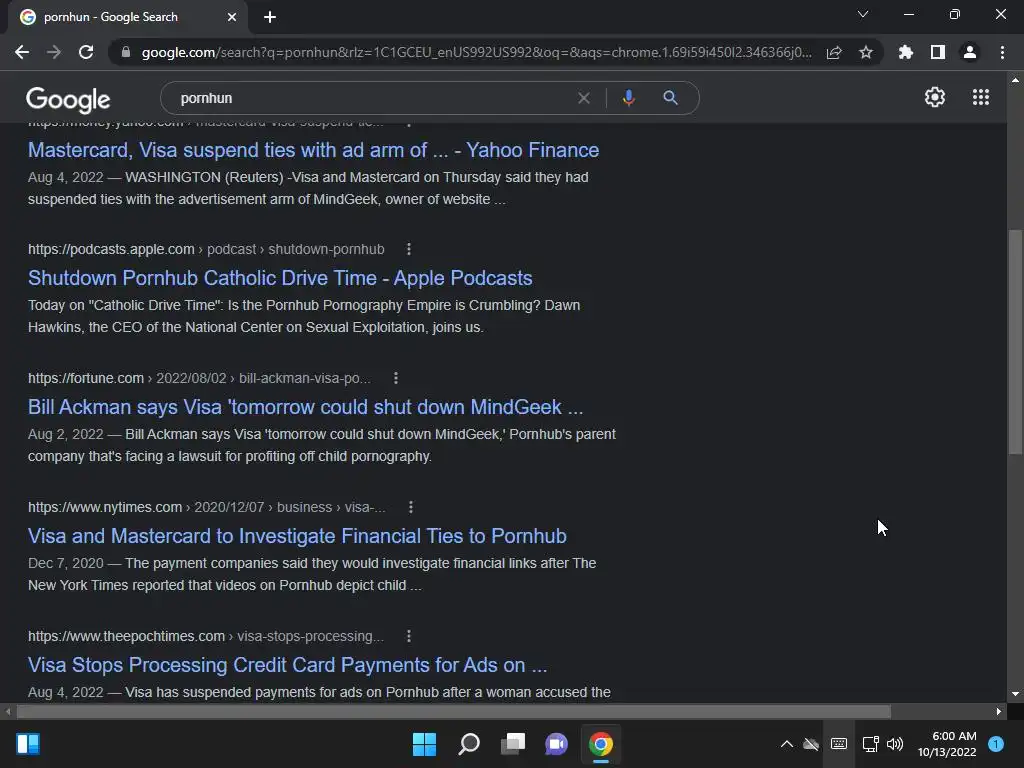
Task: Open the volume control in tray
Action: pyautogui.click(x=895, y=744)
